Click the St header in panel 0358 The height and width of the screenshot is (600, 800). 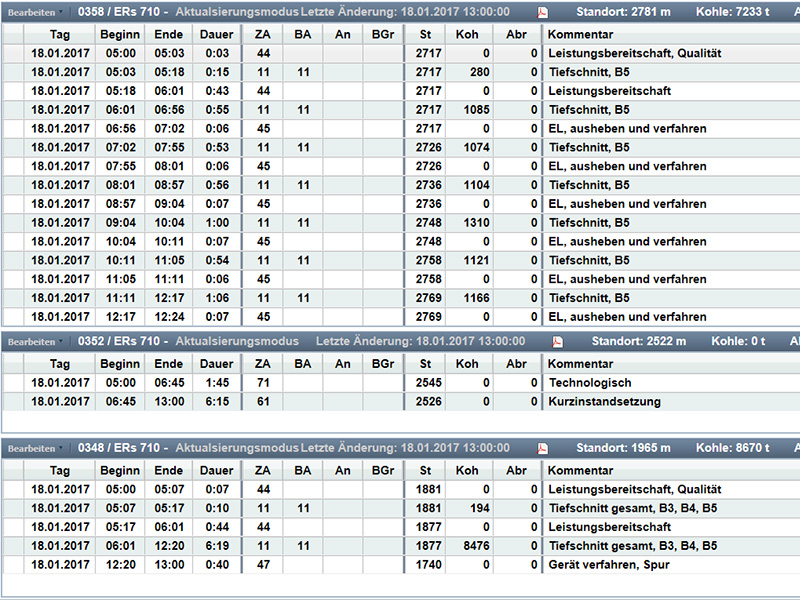click(x=426, y=34)
